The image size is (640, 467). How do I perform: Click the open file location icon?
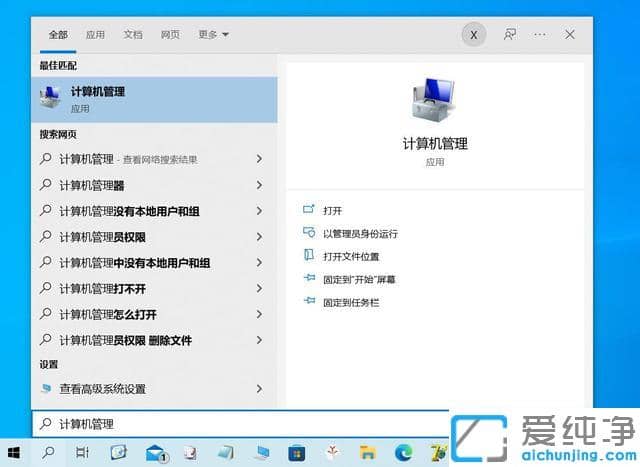click(309, 256)
